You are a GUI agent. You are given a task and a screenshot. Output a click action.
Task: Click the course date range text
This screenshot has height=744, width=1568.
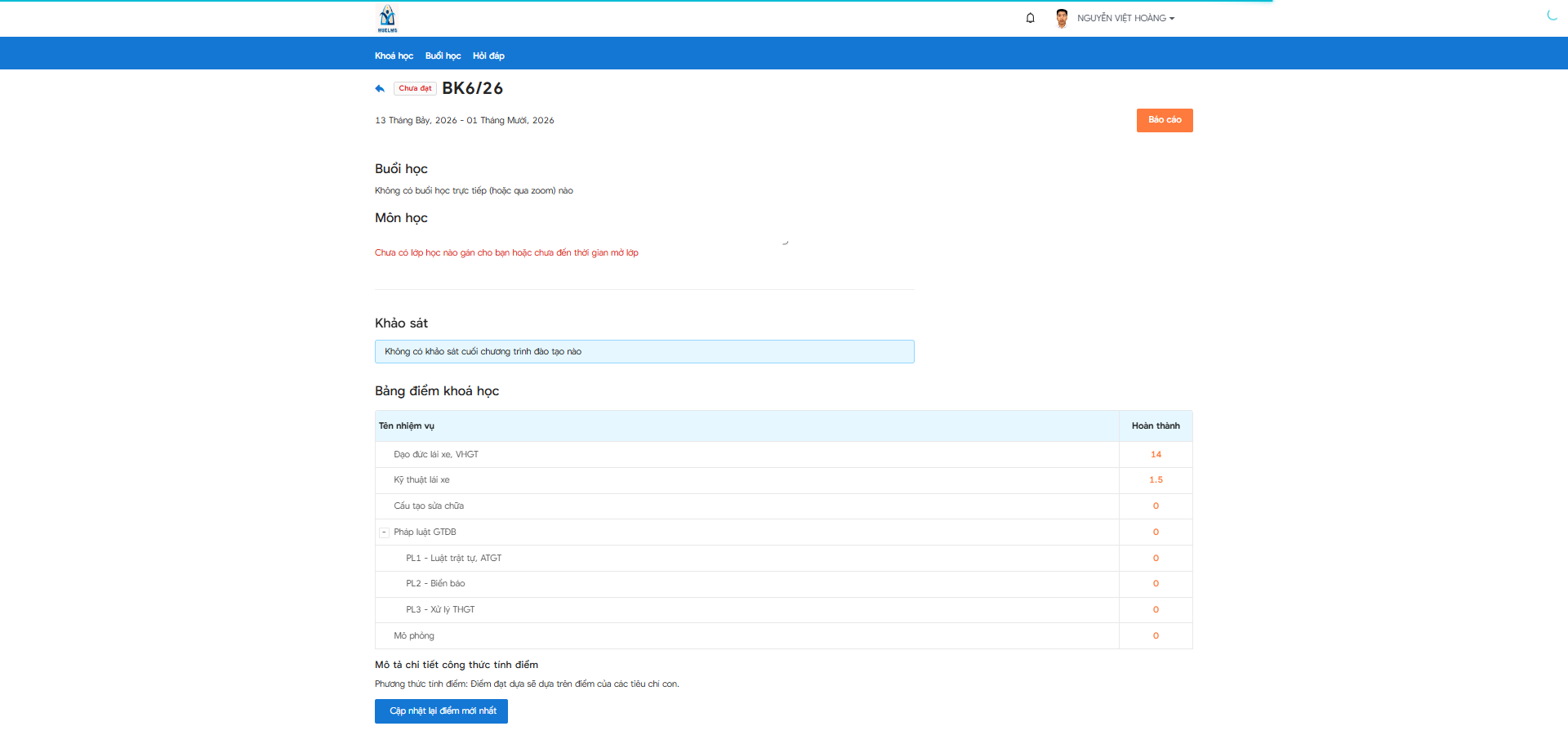pos(465,120)
